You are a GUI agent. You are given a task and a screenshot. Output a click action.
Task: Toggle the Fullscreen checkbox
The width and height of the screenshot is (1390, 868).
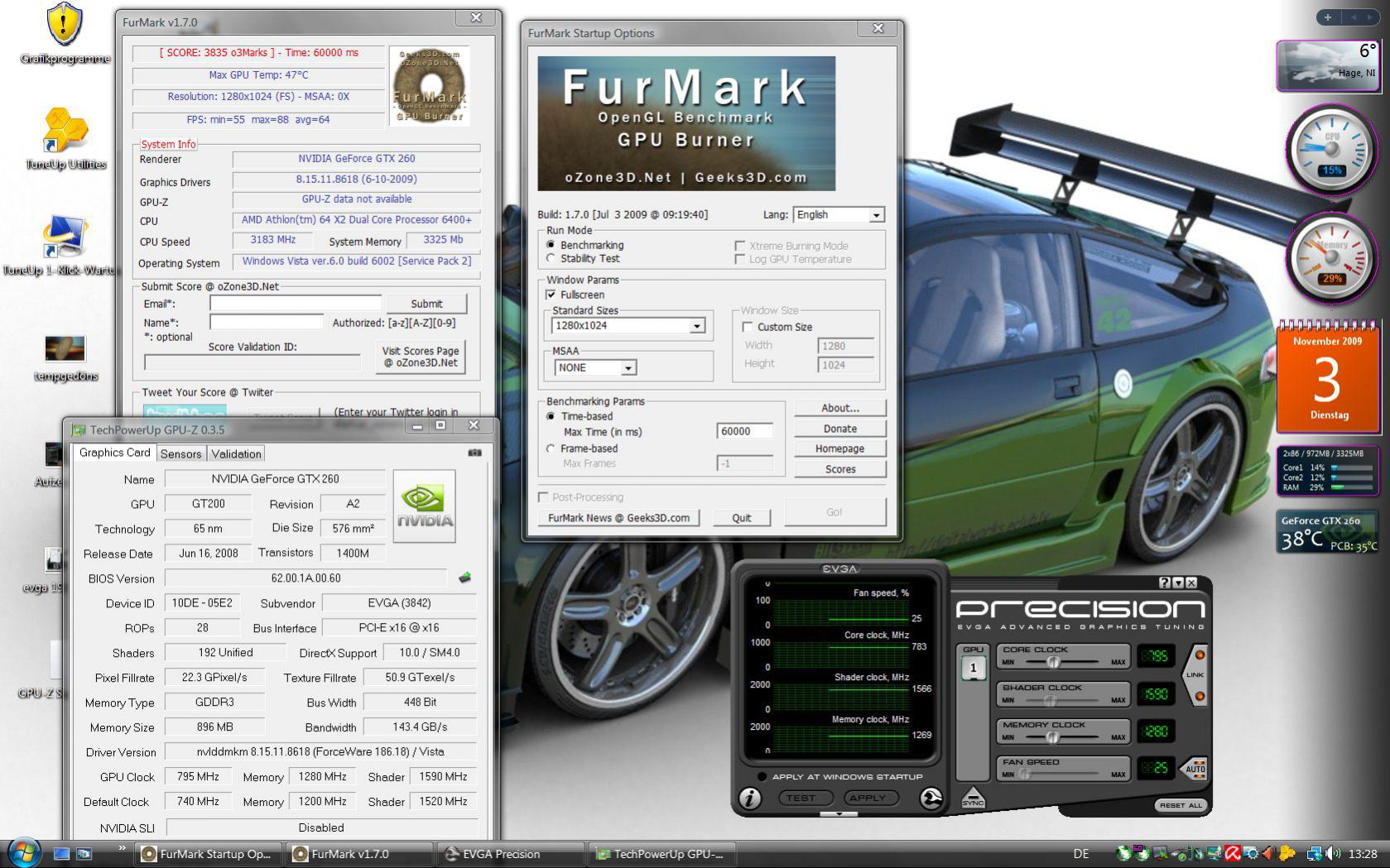tap(551, 295)
